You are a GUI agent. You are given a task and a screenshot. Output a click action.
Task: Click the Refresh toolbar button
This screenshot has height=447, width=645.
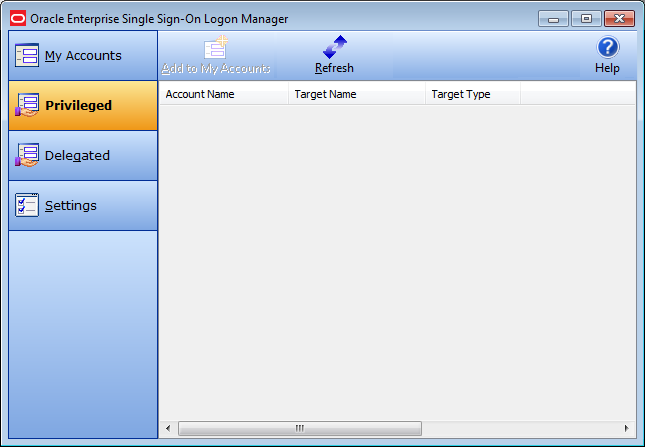[x=334, y=55]
